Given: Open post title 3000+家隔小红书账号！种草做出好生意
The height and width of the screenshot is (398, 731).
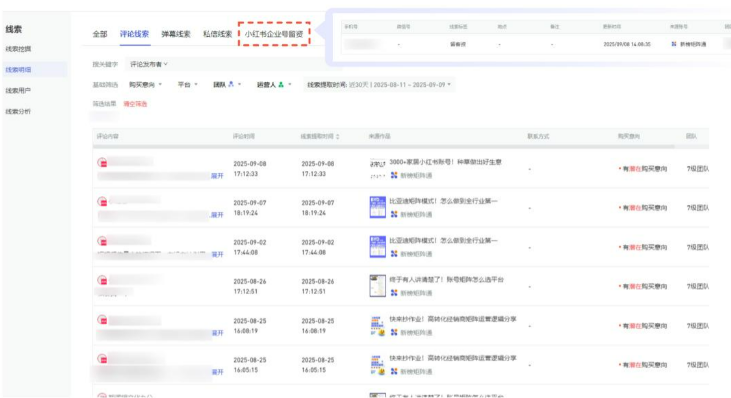Looking at the screenshot, I should [445, 162].
